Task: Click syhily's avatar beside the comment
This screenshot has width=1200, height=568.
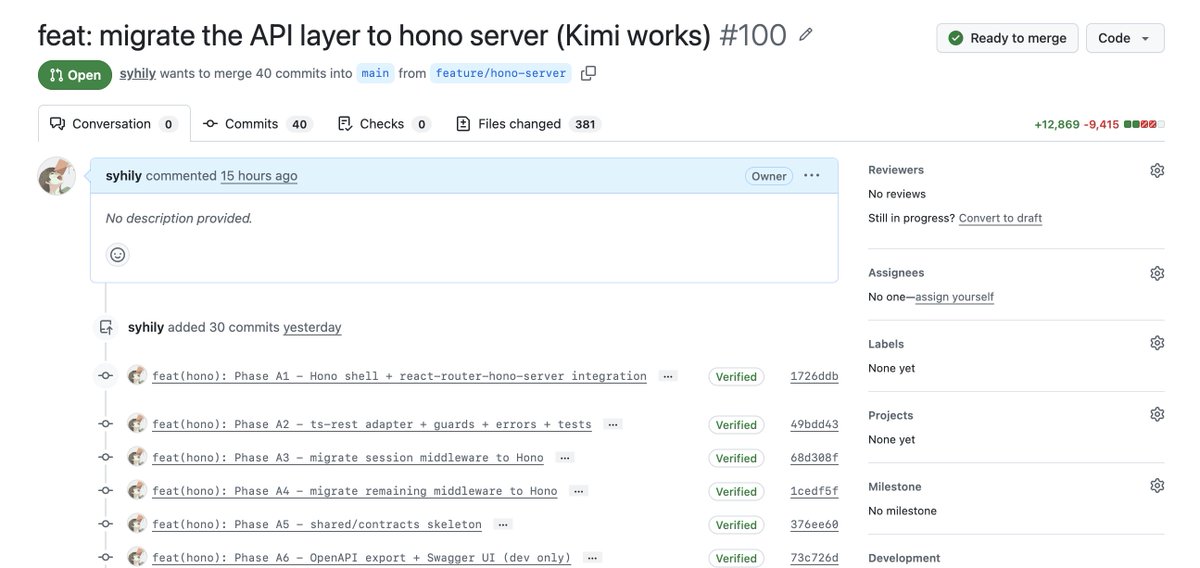Action: 56,175
